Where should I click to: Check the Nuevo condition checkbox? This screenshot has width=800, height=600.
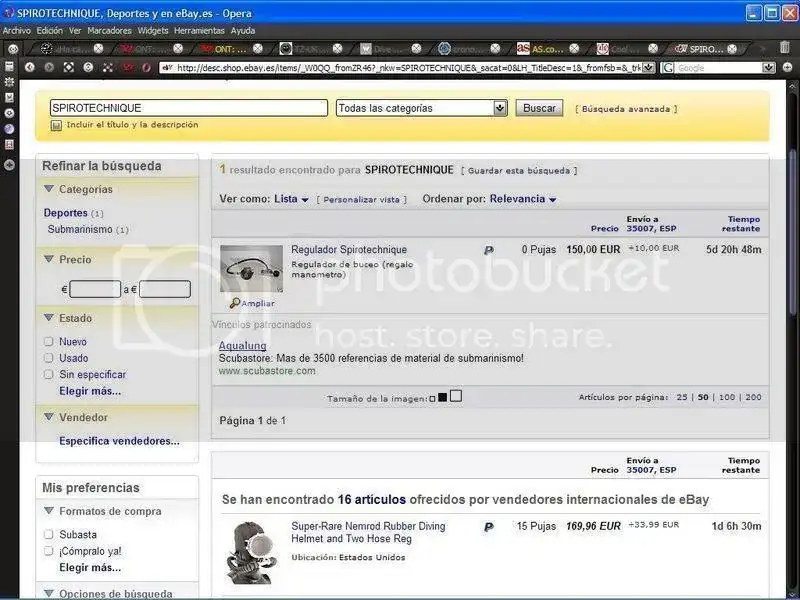48,341
